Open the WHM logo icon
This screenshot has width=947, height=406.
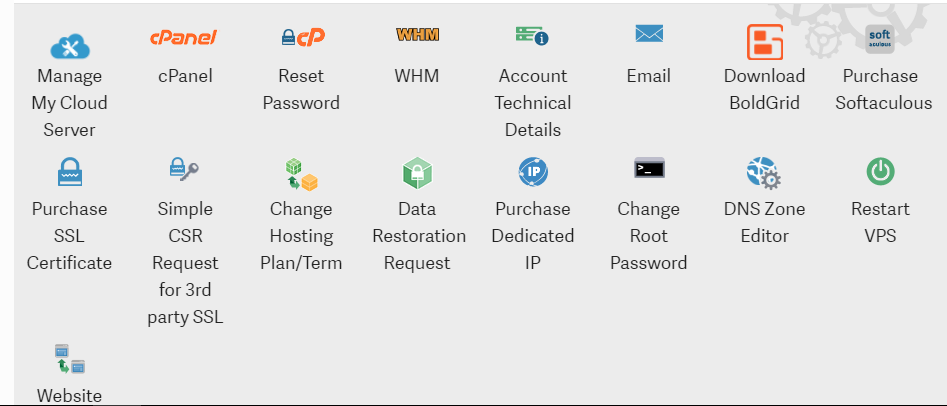(417, 35)
